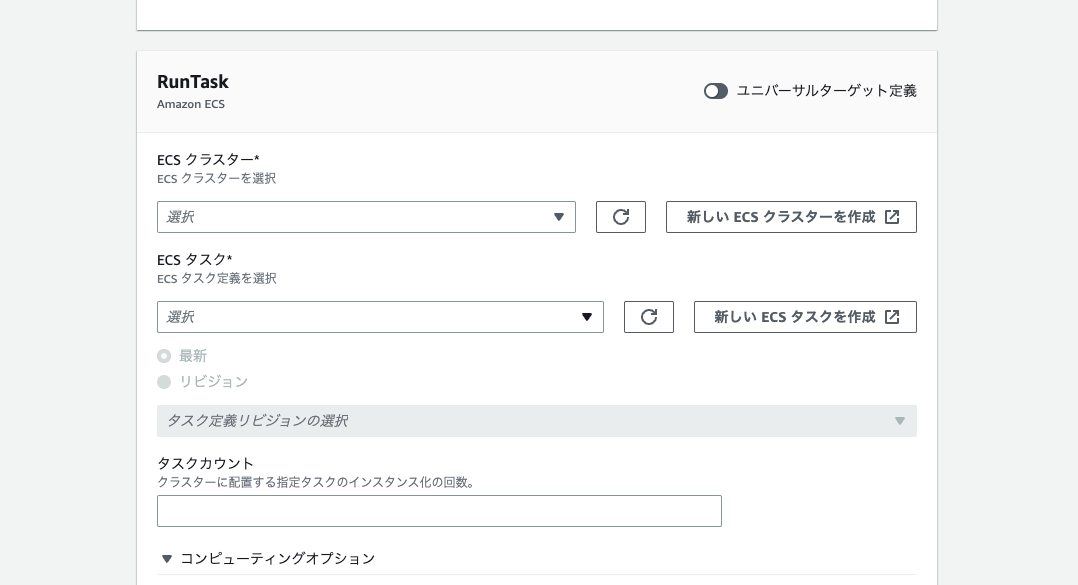This screenshot has width=1078, height=585.
Task: Open the タスク定義リビジョンの選択 dropdown
Action: 537,421
